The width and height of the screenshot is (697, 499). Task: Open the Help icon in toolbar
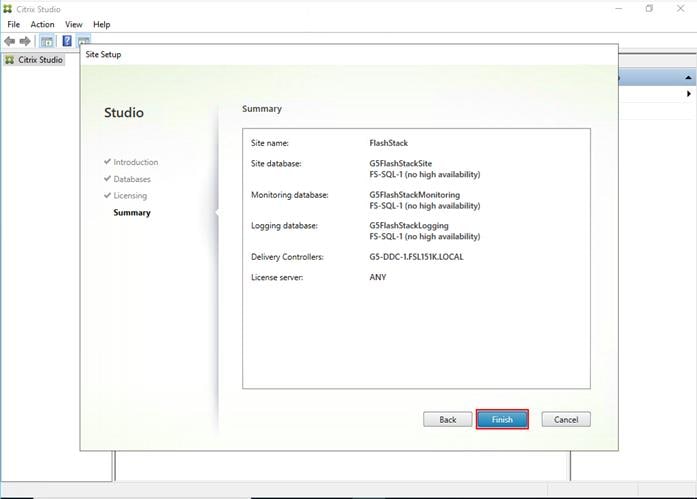coord(67,41)
